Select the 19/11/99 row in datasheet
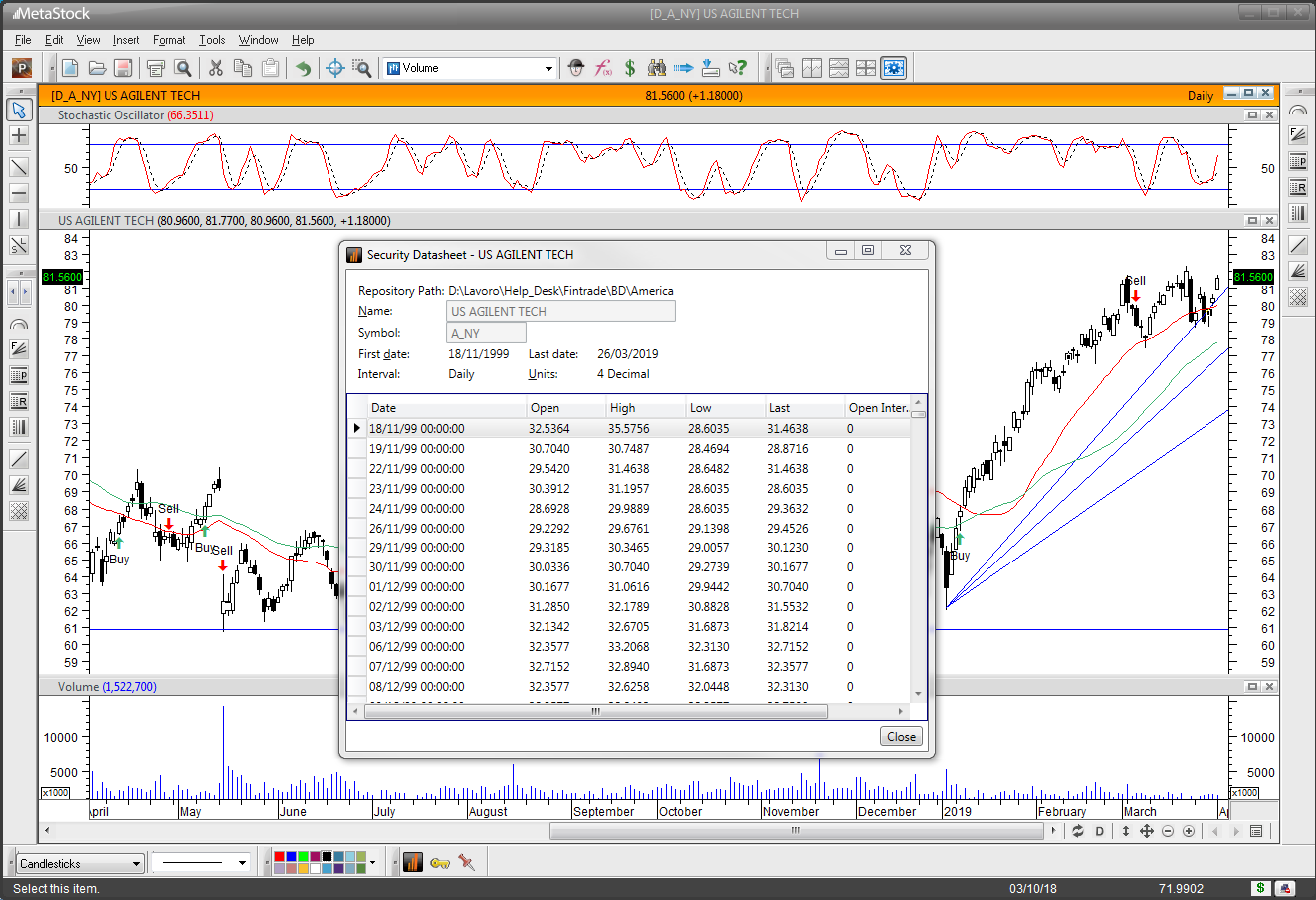This screenshot has height=900, width=1316. tap(628, 448)
